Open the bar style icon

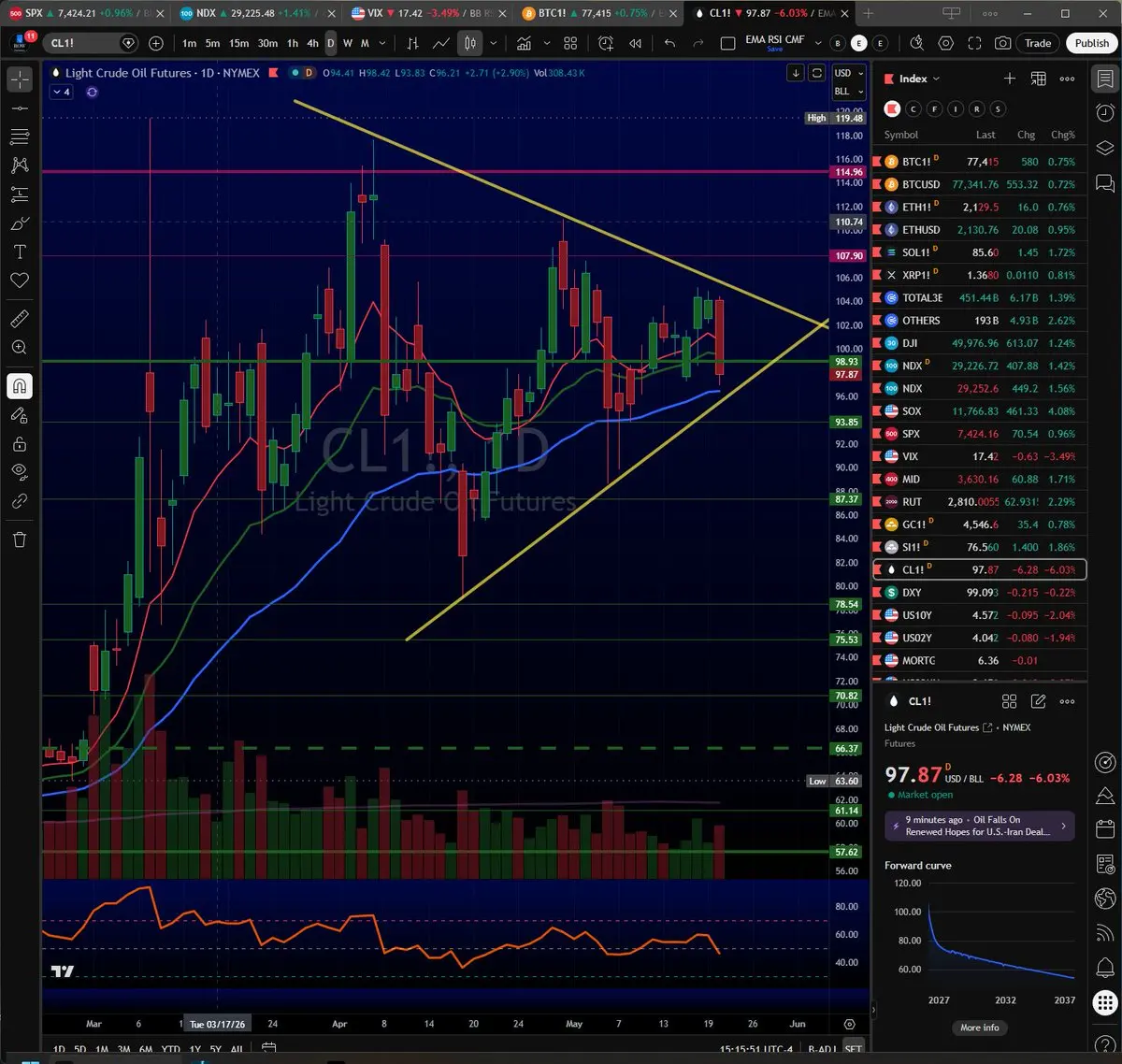pos(412,43)
